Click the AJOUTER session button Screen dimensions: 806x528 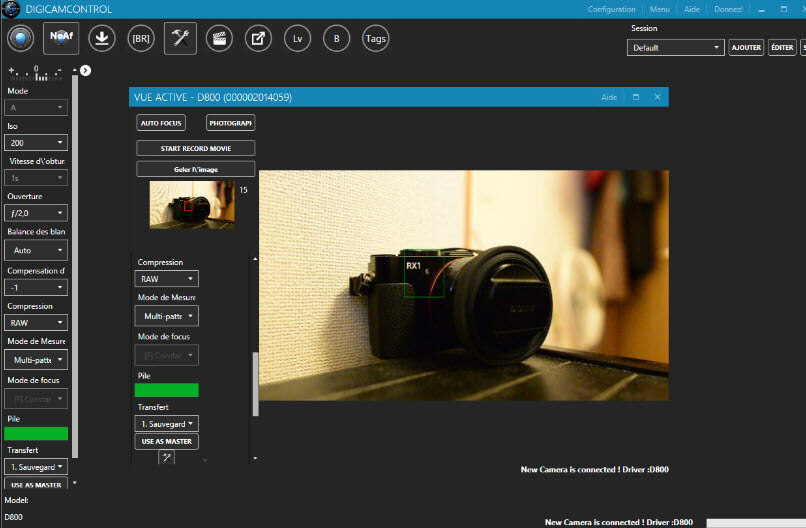click(x=746, y=47)
